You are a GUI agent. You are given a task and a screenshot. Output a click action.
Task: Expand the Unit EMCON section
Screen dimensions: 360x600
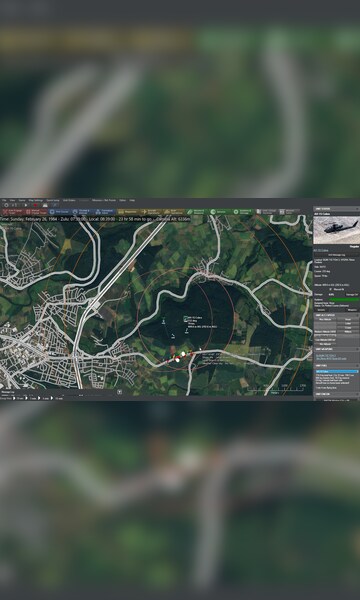coord(357,394)
